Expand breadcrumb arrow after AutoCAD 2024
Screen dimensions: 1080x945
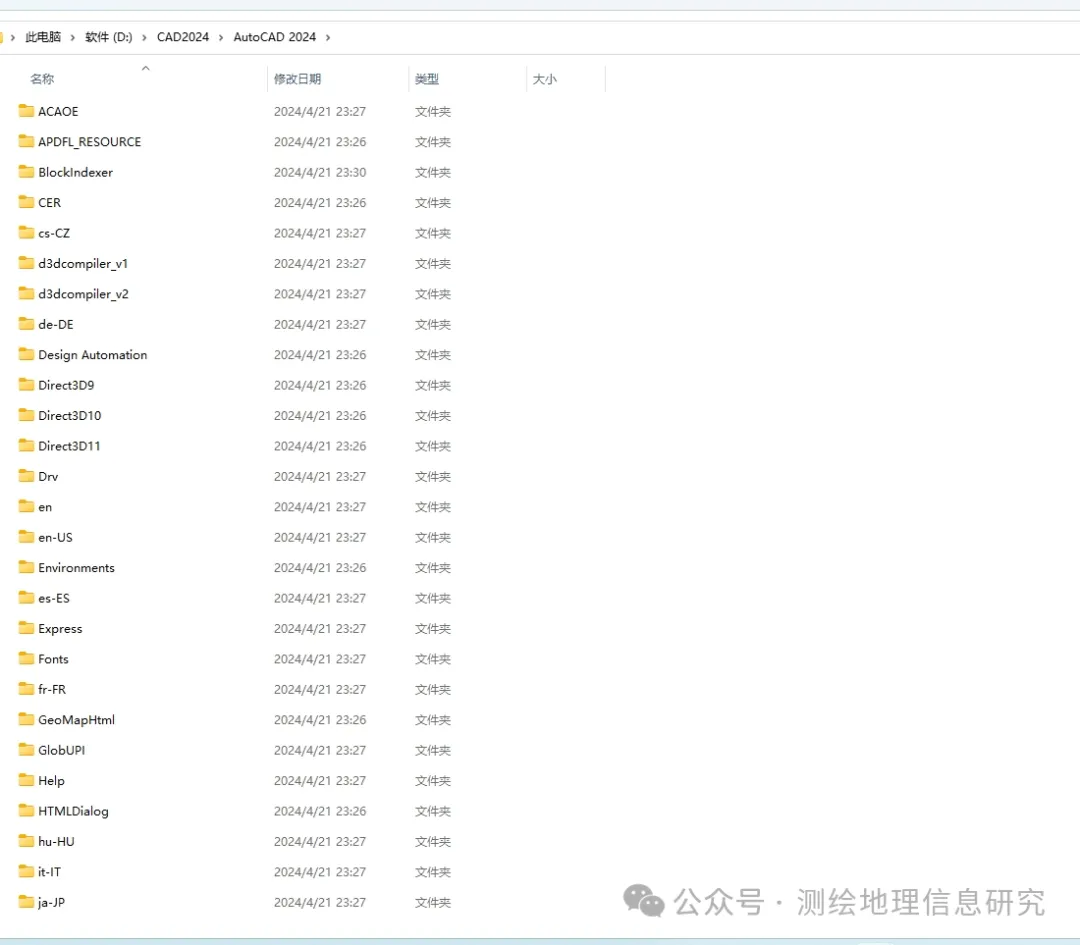(x=328, y=37)
